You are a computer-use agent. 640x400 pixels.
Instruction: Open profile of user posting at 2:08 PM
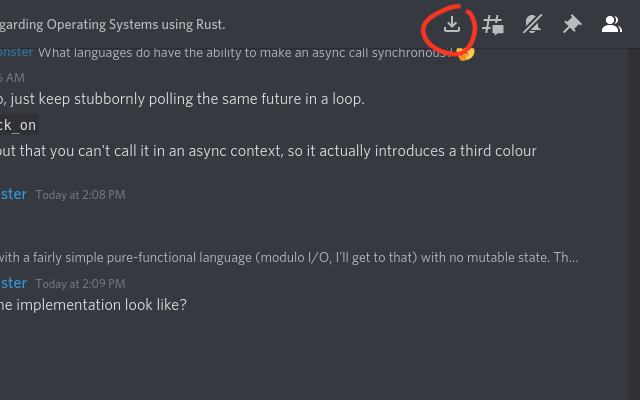click(13, 194)
